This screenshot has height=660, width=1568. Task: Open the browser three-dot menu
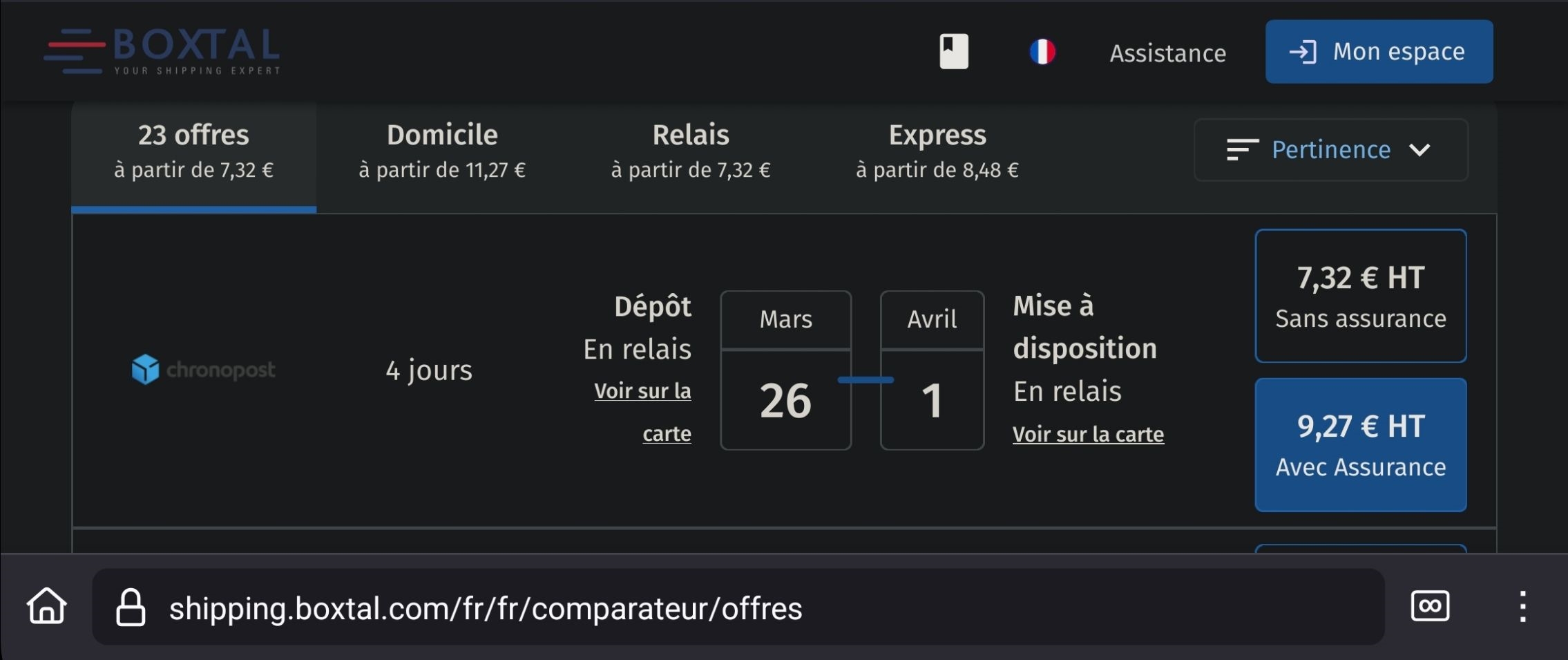(x=1522, y=606)
